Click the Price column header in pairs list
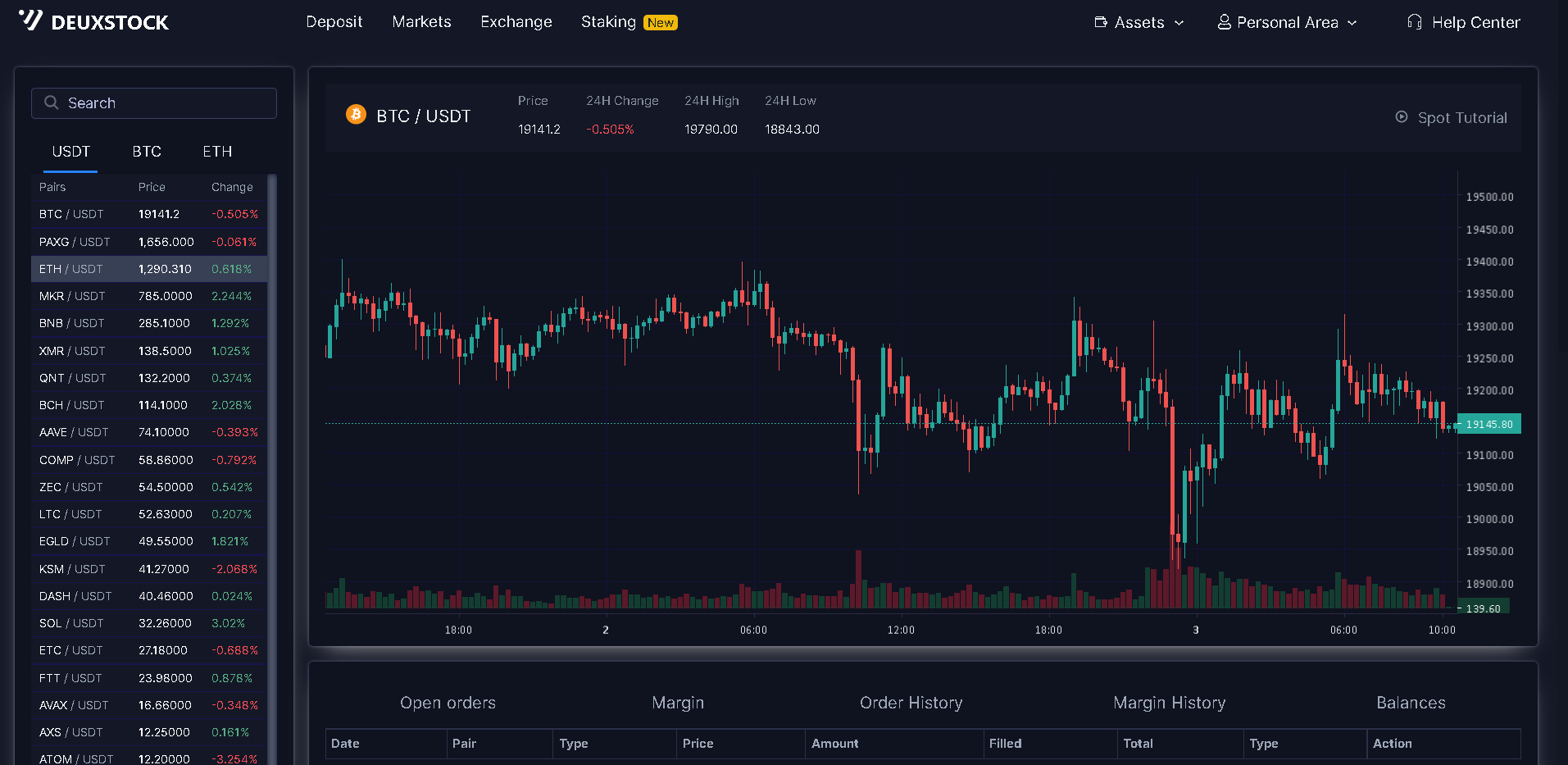 [x=152, y=187]
